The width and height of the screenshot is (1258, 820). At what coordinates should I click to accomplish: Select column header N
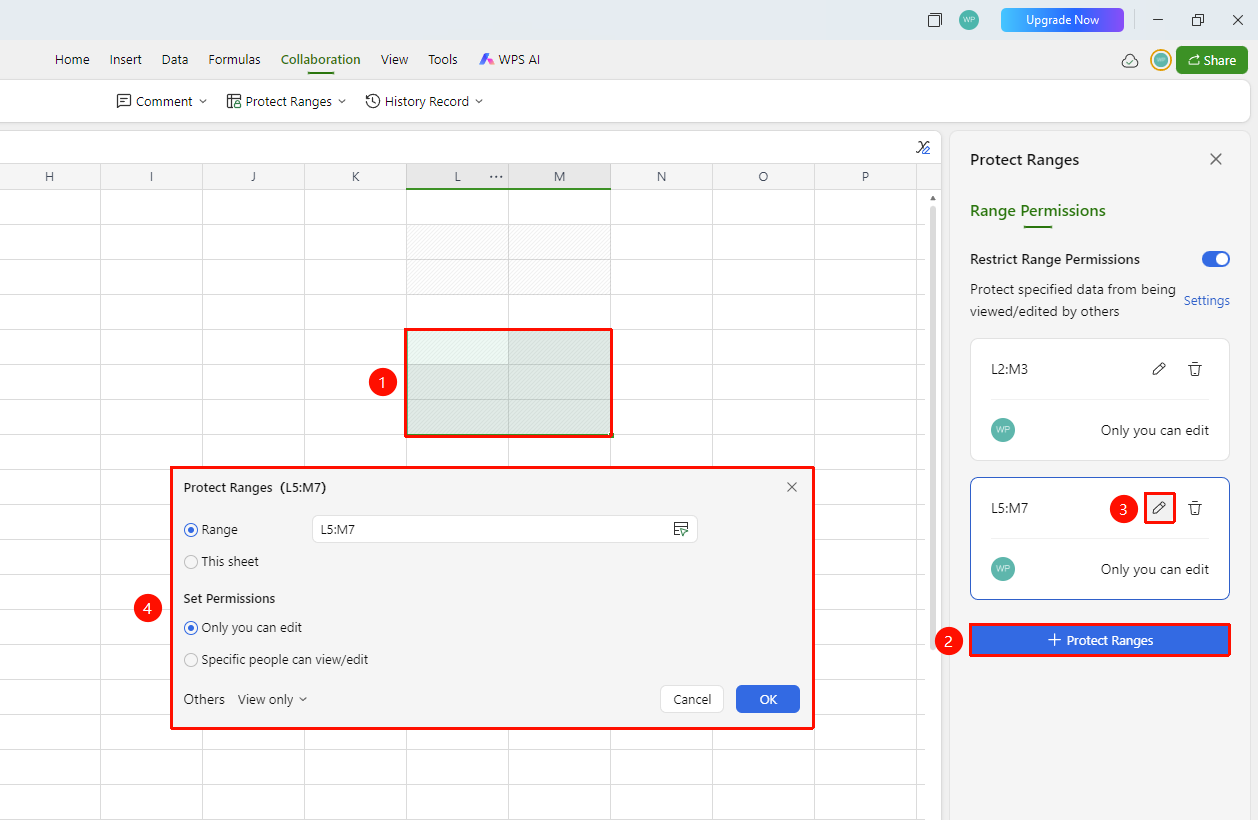click(x=662, y=177)
